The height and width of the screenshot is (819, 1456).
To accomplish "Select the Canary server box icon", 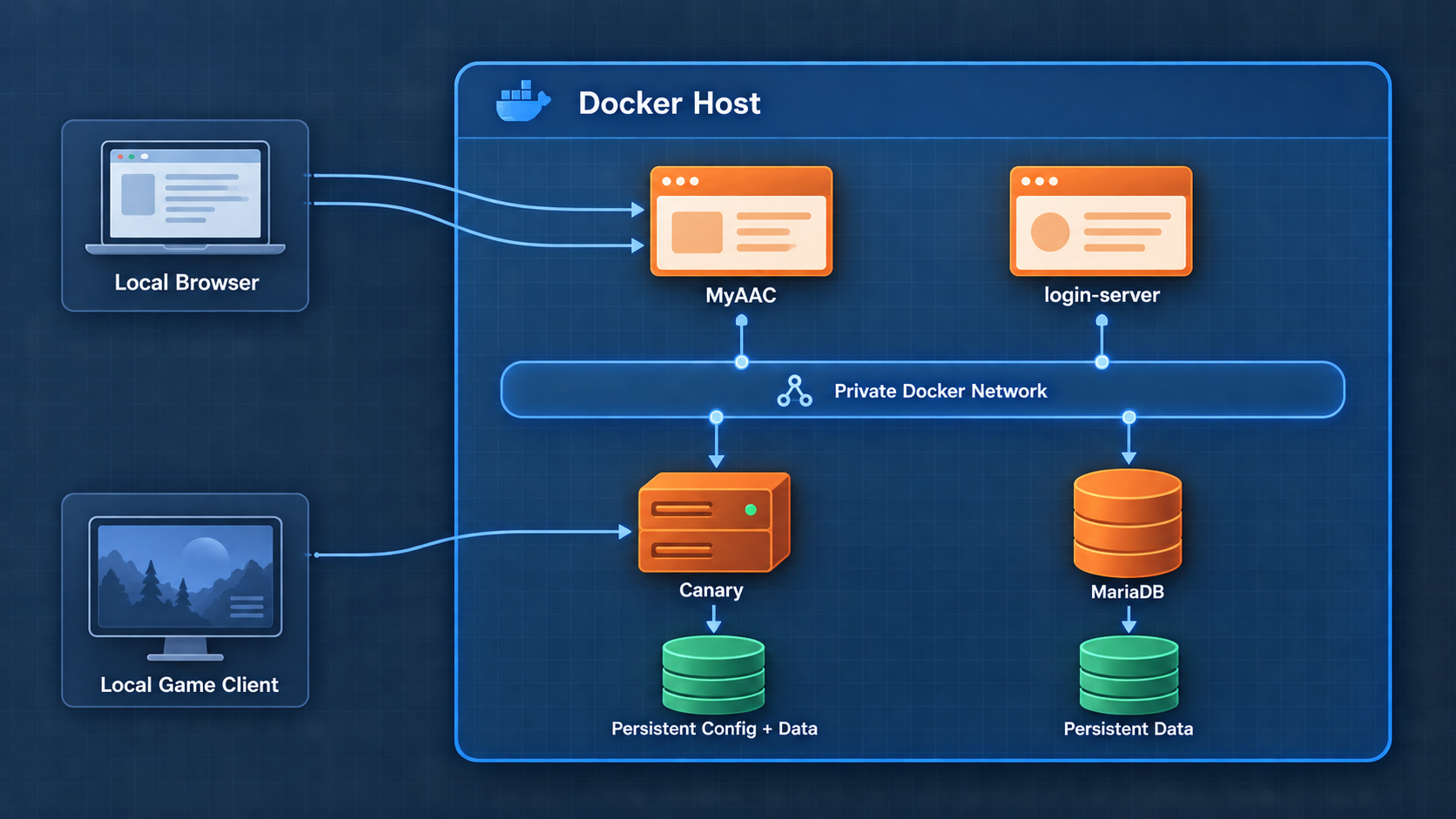I will coord(714,522).
